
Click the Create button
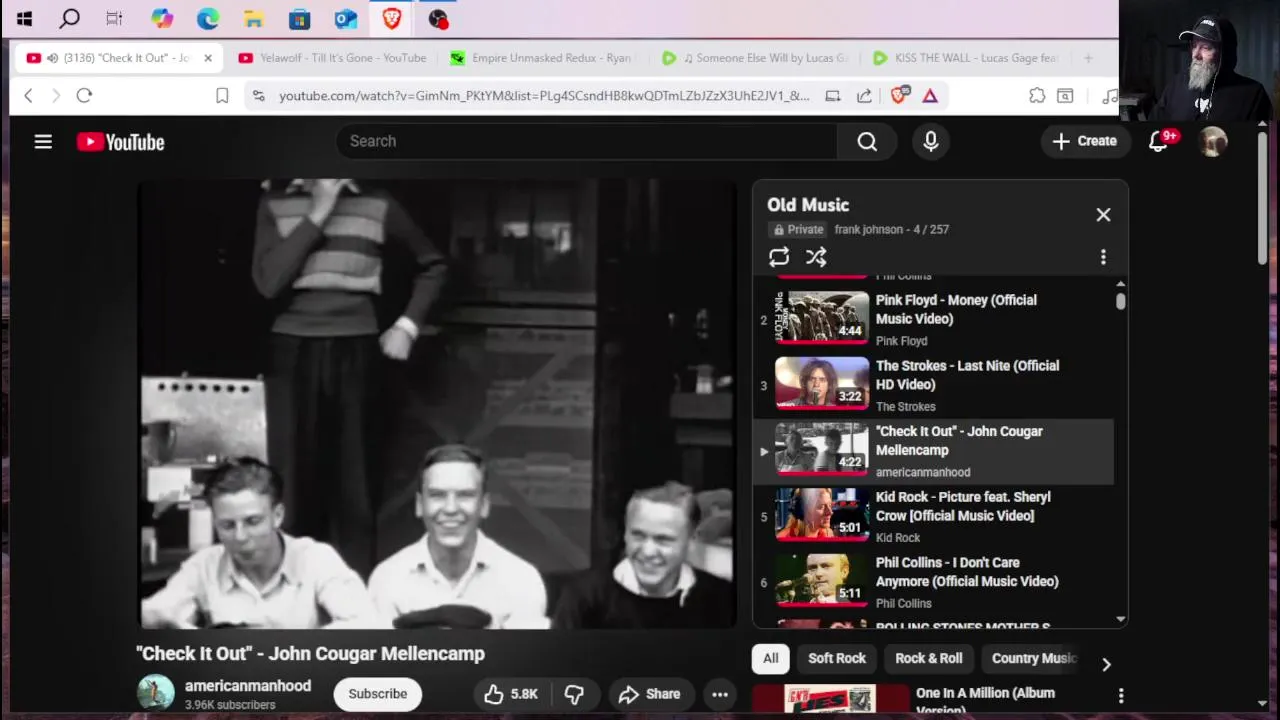tap(1084, 142)
